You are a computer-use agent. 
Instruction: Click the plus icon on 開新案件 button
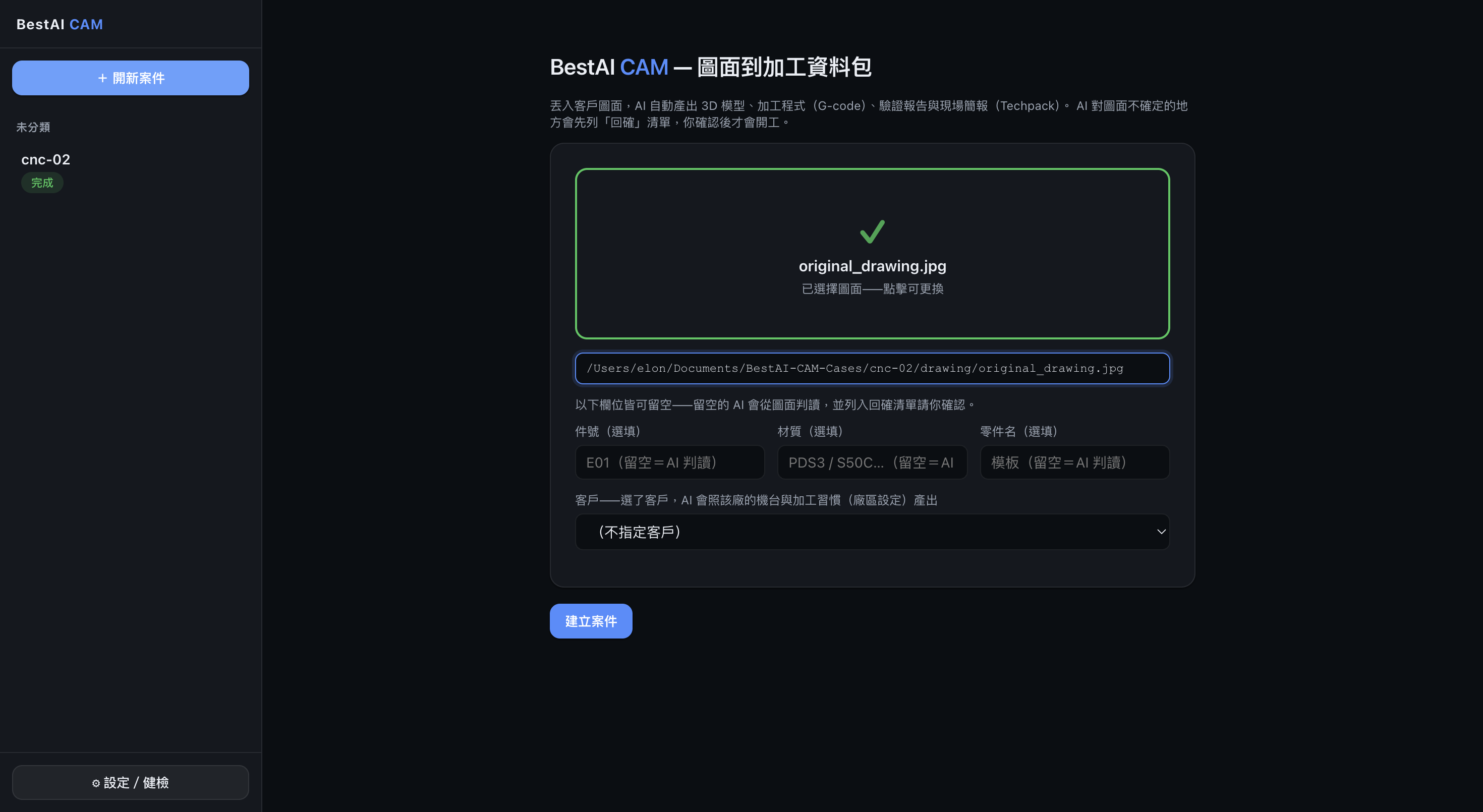pos(102,78)
